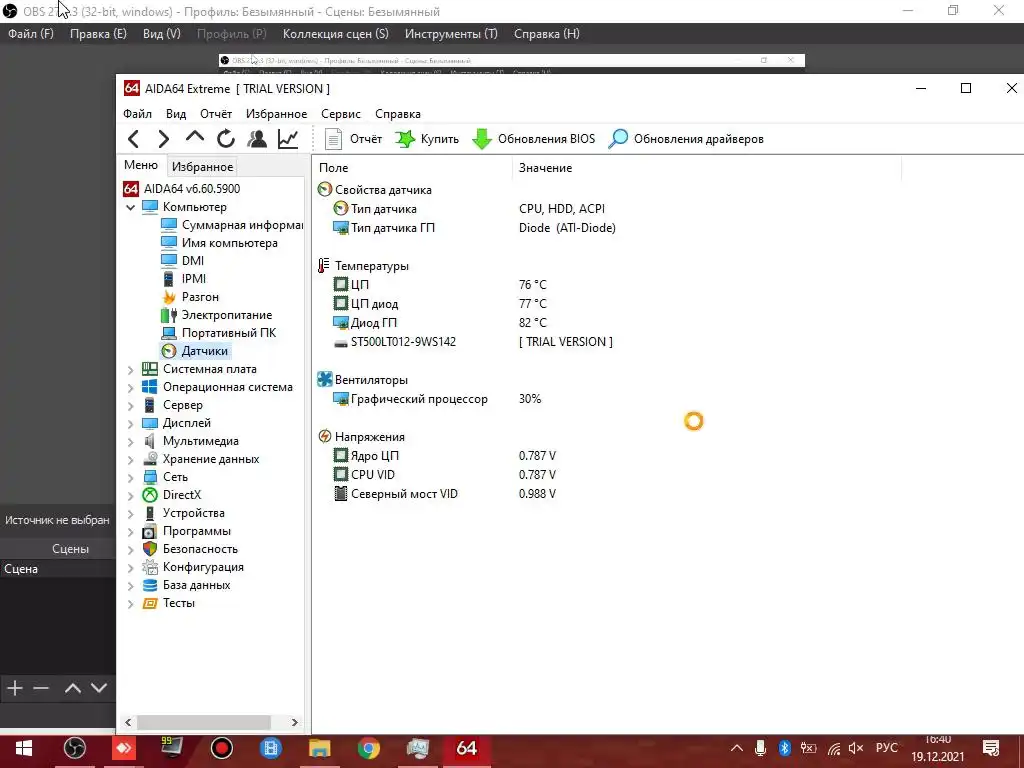
Task: Select the Тесты tree item
Action: pos(168,603)
